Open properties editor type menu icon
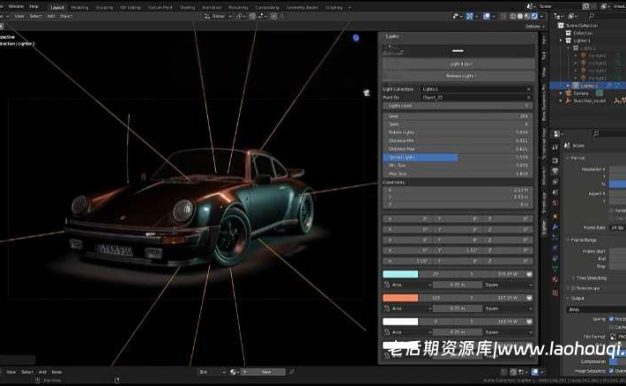 [x=558, y=134]
